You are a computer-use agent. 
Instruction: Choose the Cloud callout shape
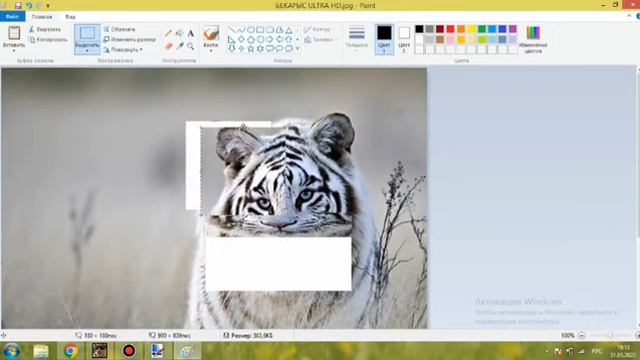[289, 49]
